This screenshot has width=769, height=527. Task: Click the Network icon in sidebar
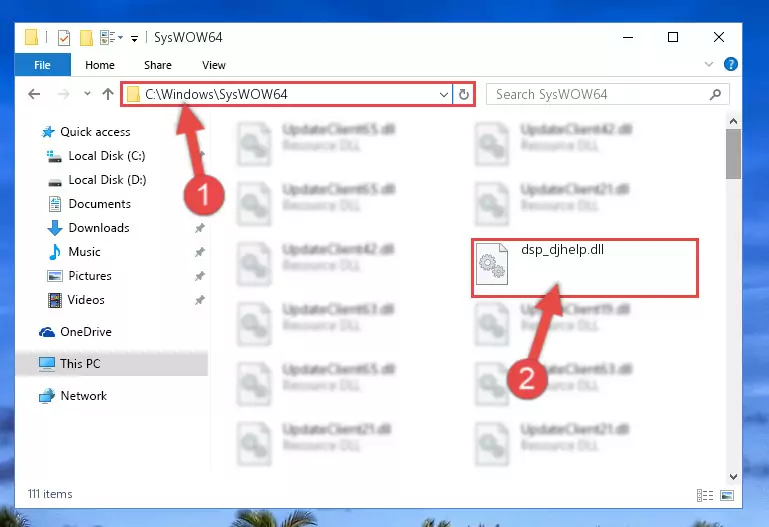[47, 396]
